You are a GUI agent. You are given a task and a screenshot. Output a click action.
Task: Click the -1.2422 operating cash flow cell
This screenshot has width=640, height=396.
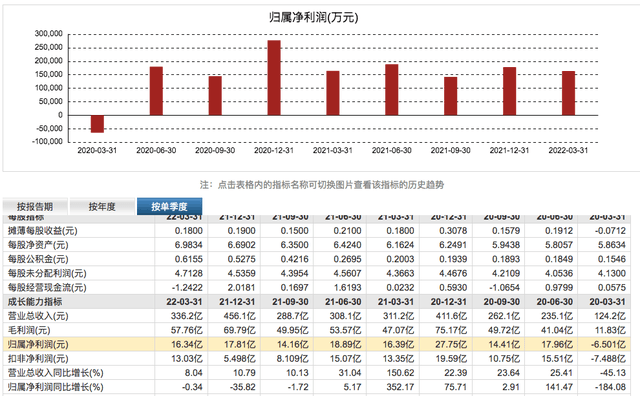pos(187,287)
